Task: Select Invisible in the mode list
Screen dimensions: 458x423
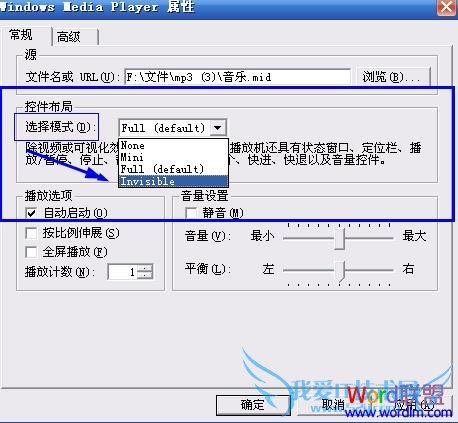Action: click(173, 181)
